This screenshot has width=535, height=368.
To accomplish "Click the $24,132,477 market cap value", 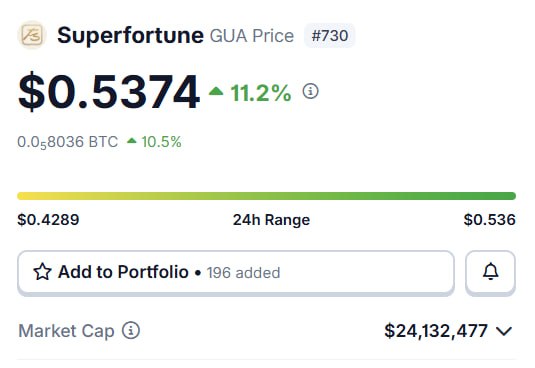I will tap(436, 331).
